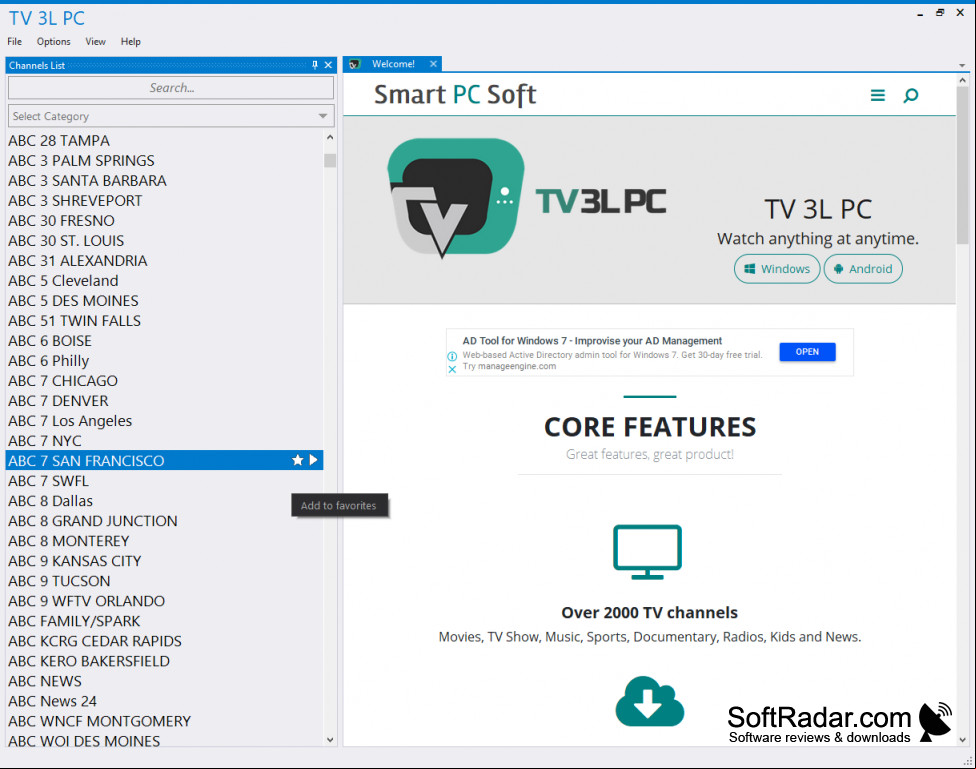Add ABC 7 SAN FRANCISCO to favorites star
Screen dimensions: 976x769
298,460
